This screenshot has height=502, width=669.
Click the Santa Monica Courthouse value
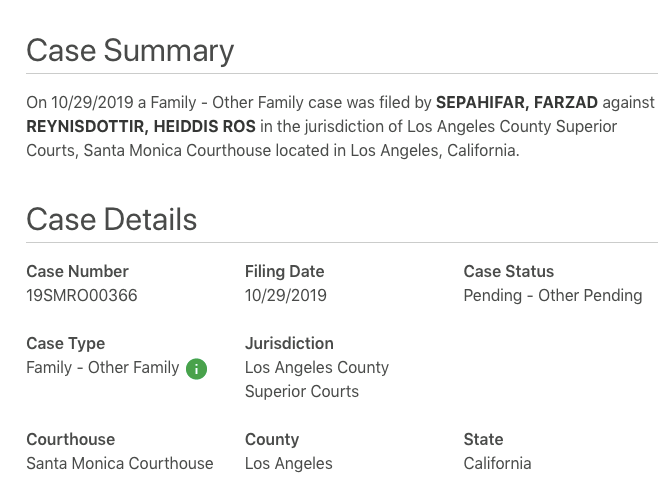pos(120,463)
